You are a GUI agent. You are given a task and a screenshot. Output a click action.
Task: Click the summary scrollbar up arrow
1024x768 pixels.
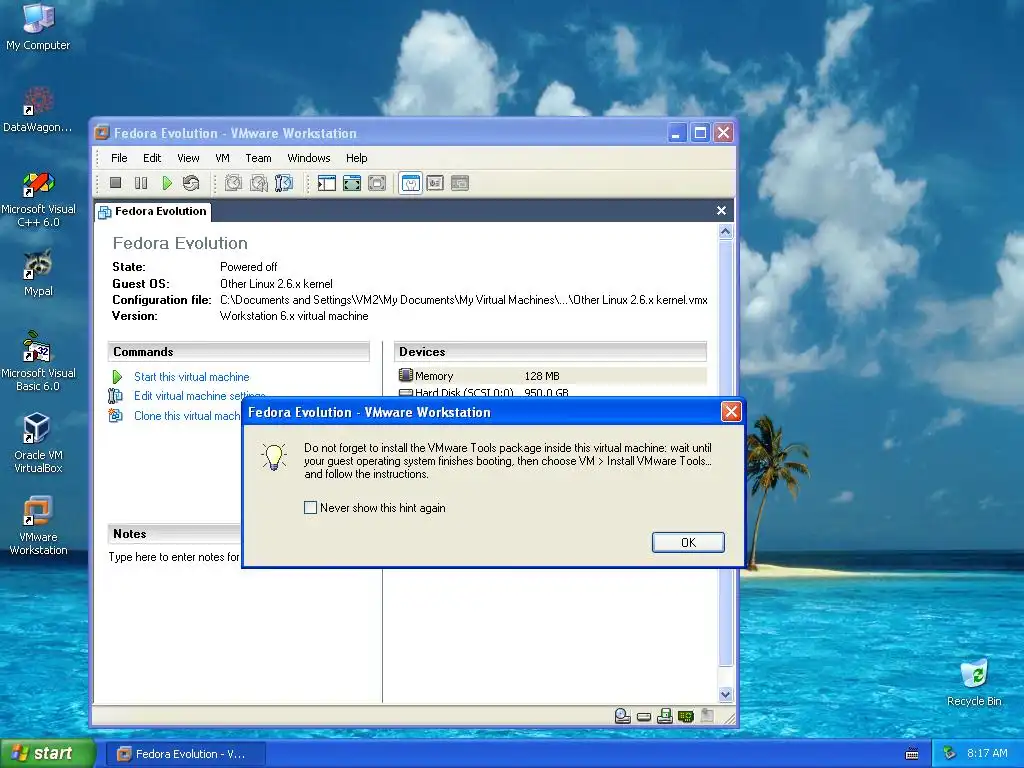coord(726,232)
